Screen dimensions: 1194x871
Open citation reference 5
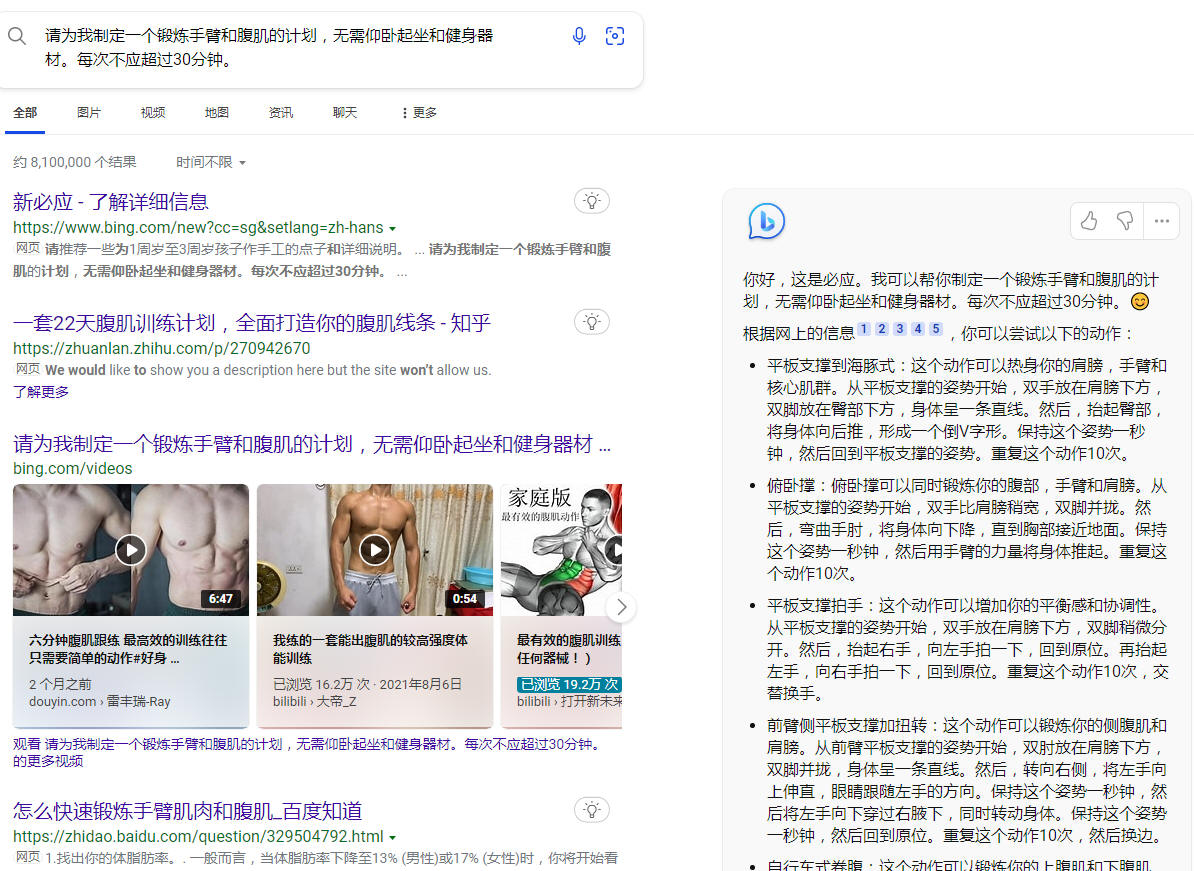pos(937,329)
